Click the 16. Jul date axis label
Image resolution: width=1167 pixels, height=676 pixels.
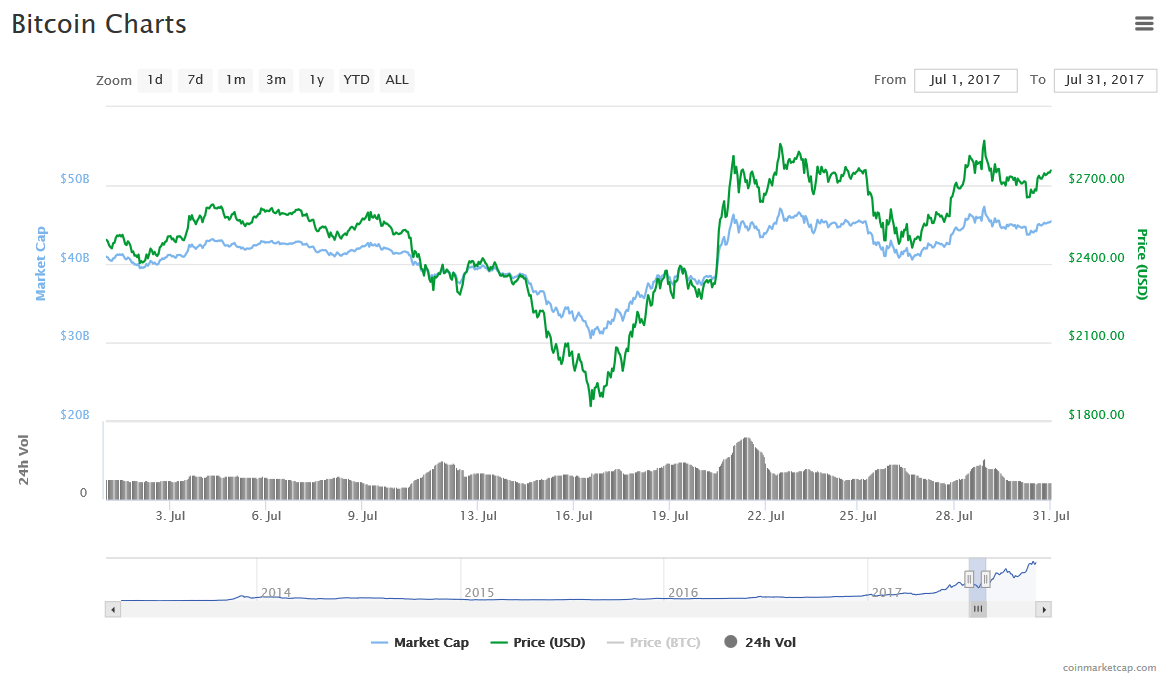pos(574,516)
